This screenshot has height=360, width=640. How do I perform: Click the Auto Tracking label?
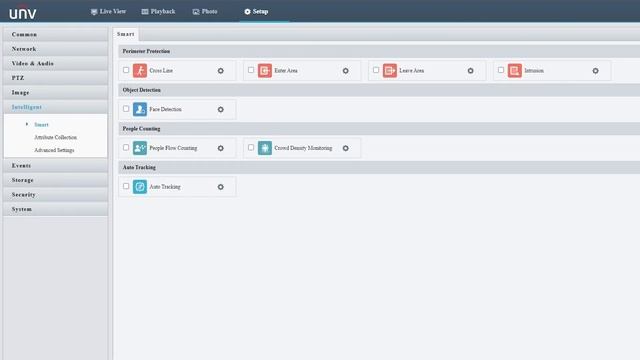pos(165,187)
